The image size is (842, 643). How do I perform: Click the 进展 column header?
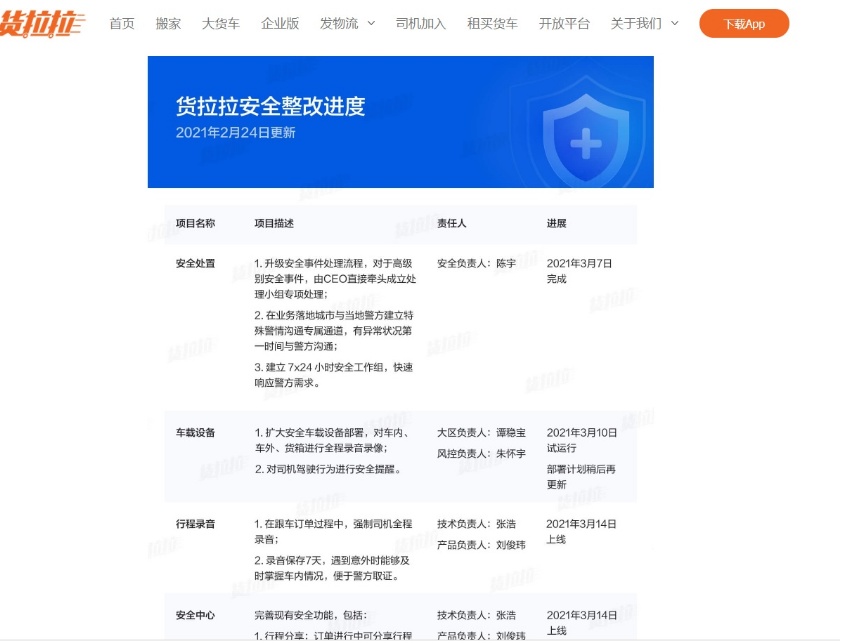click(557, 223)
